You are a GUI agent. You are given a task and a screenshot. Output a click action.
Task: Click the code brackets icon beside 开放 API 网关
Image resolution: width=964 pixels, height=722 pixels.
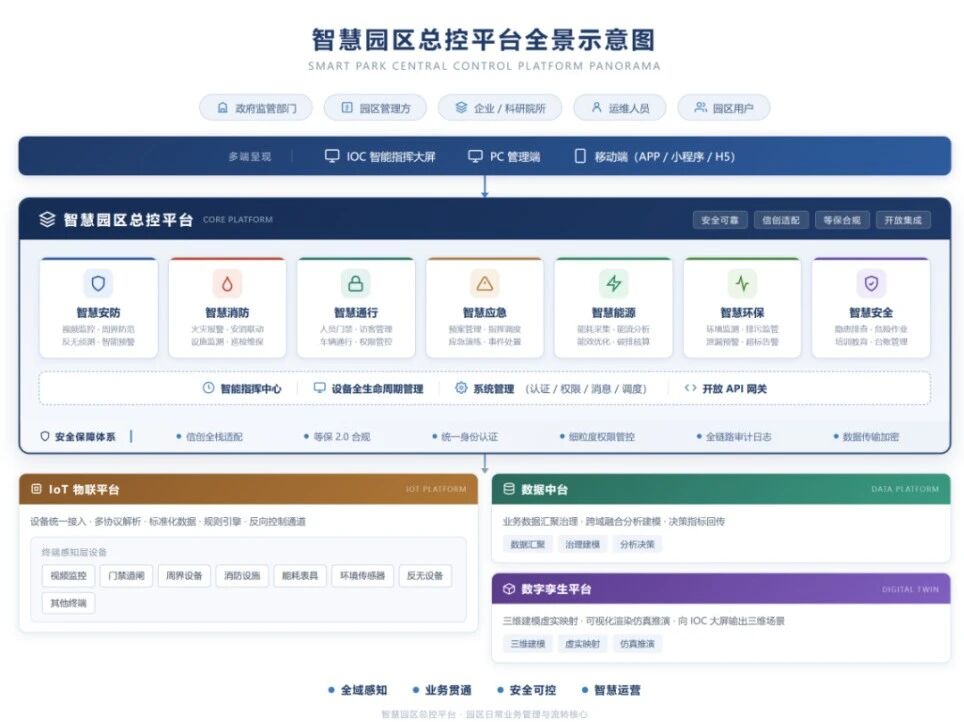tap(690, 388)
